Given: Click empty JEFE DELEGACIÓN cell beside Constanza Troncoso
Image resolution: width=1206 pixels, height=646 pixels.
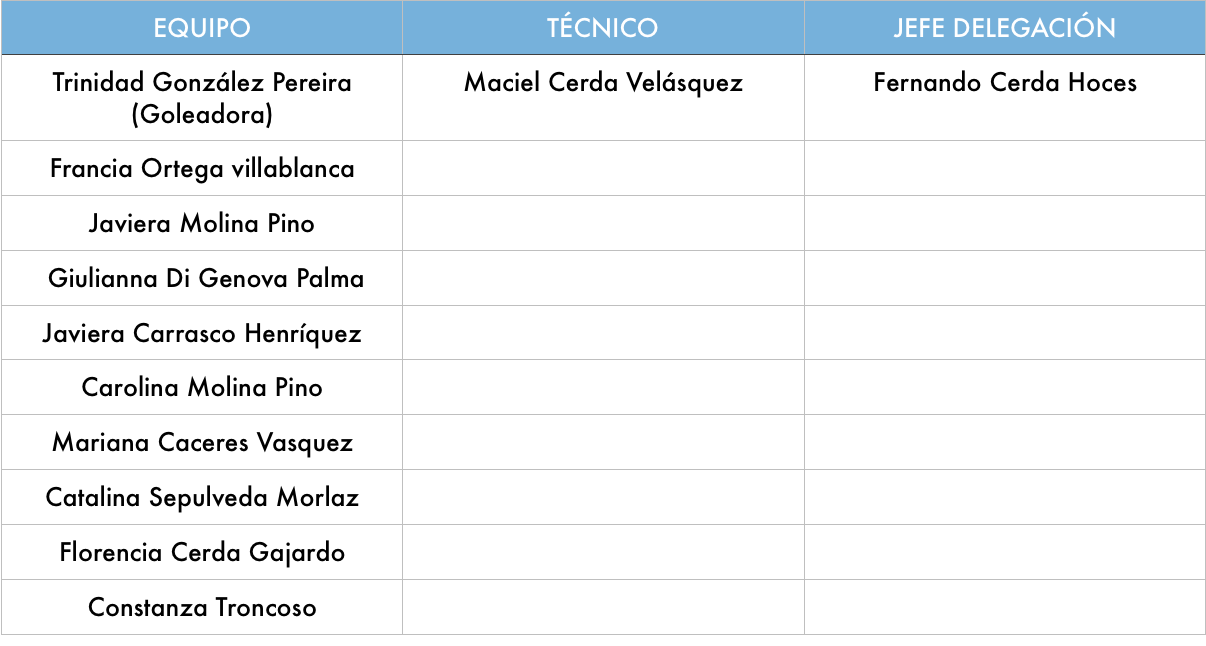Looking at the screenshot, I should pos(1005,607).
